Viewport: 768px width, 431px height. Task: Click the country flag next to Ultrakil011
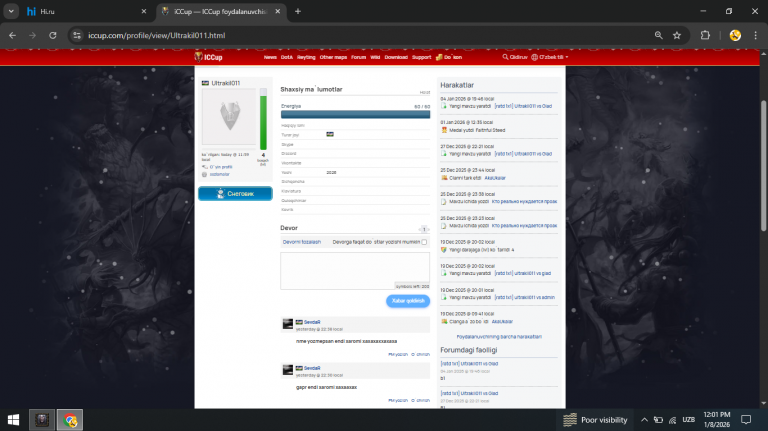(x=205, y=83)
